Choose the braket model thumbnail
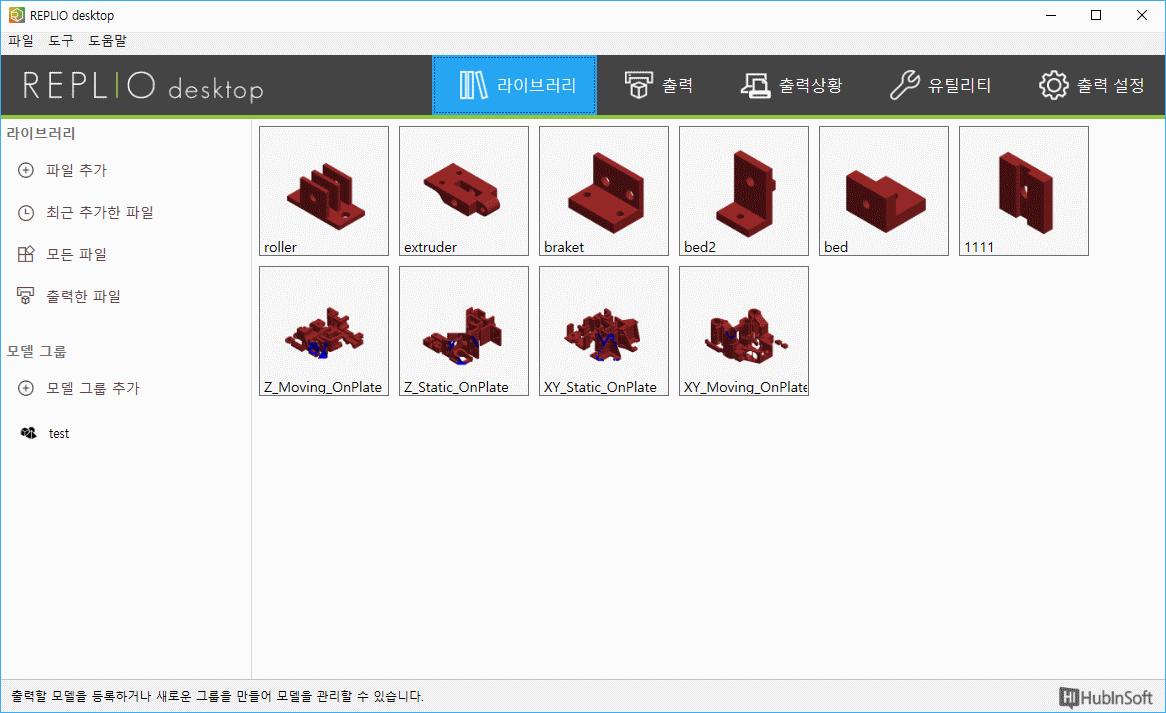The width and height of the screenshot is (1166, 713). 604,191
